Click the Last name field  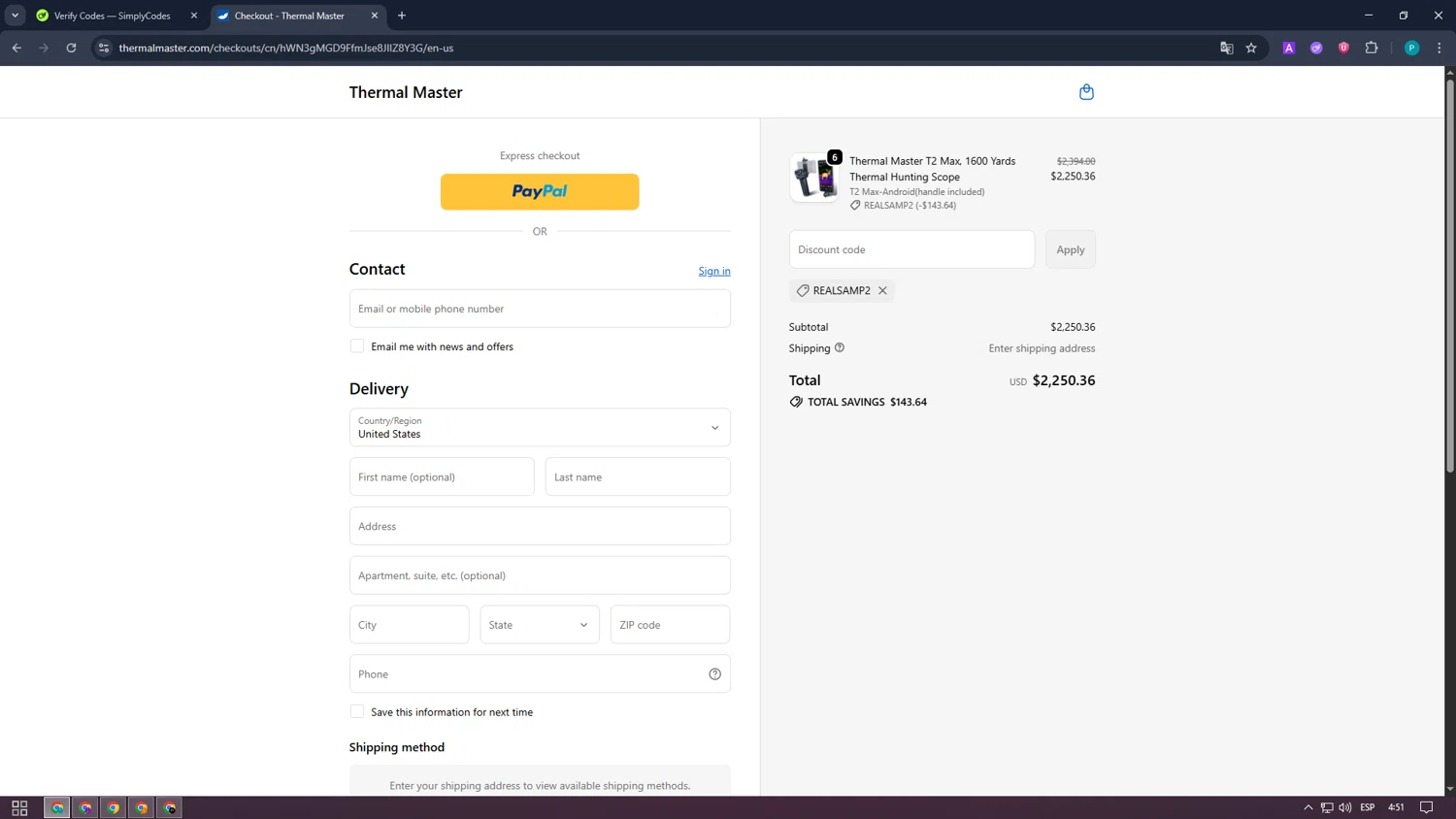tap(638, 476)
